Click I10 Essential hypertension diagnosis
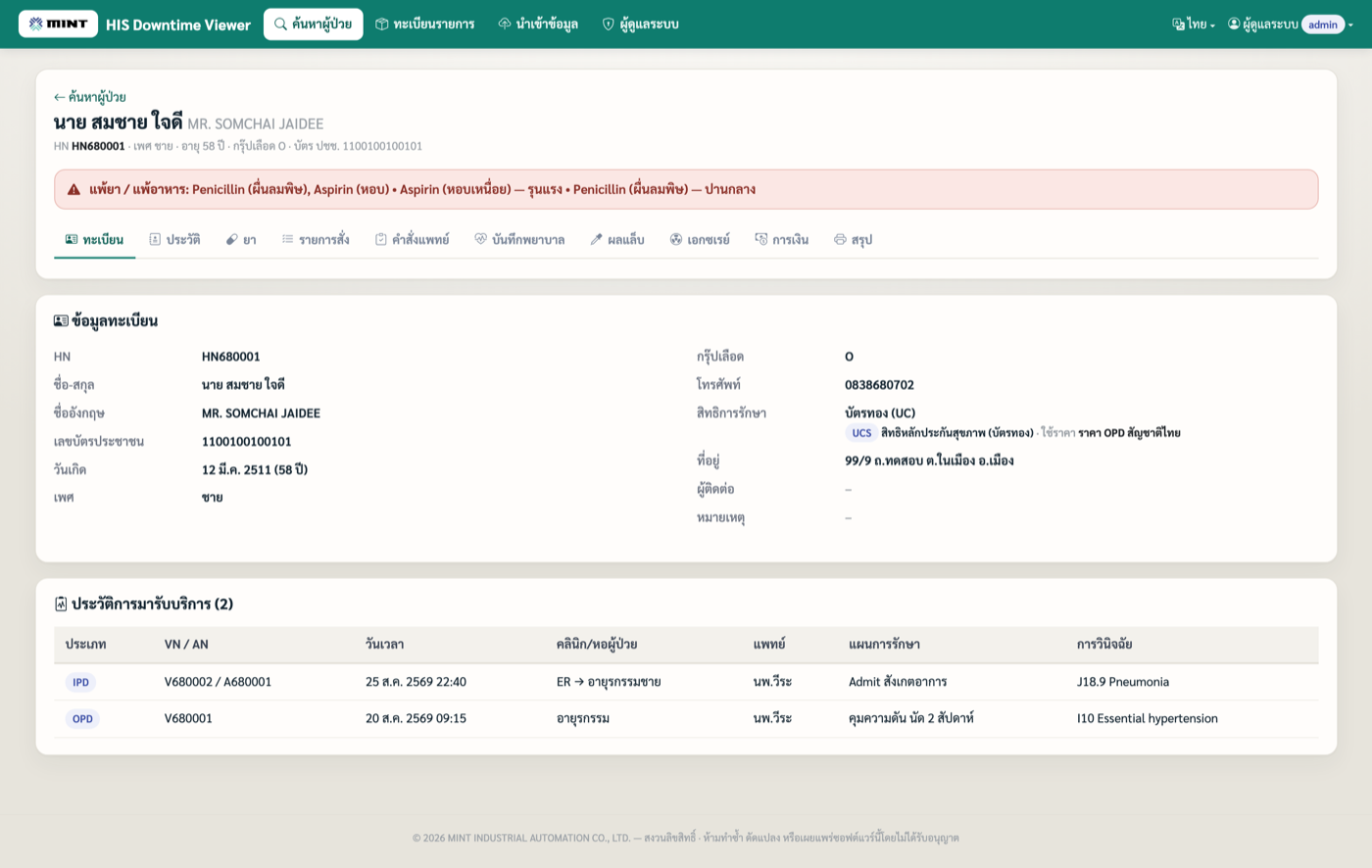The width and height of the screenshot is (1372, 868). [x=1147, y=719]
